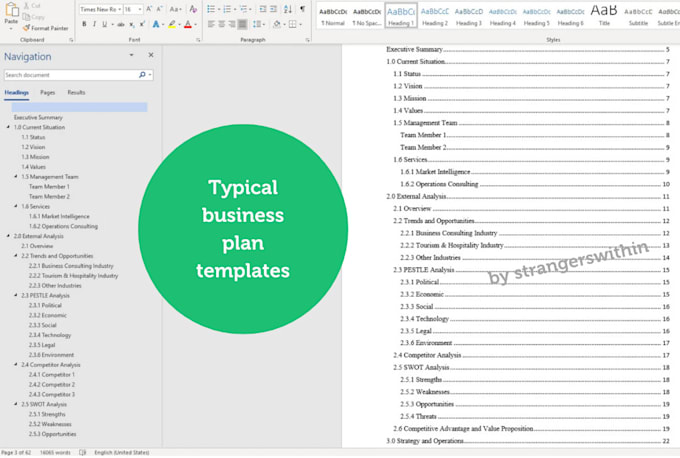Click English (United States) language in status bar
The height and width of the screenshot is (458, 680).
coord(122,452)
